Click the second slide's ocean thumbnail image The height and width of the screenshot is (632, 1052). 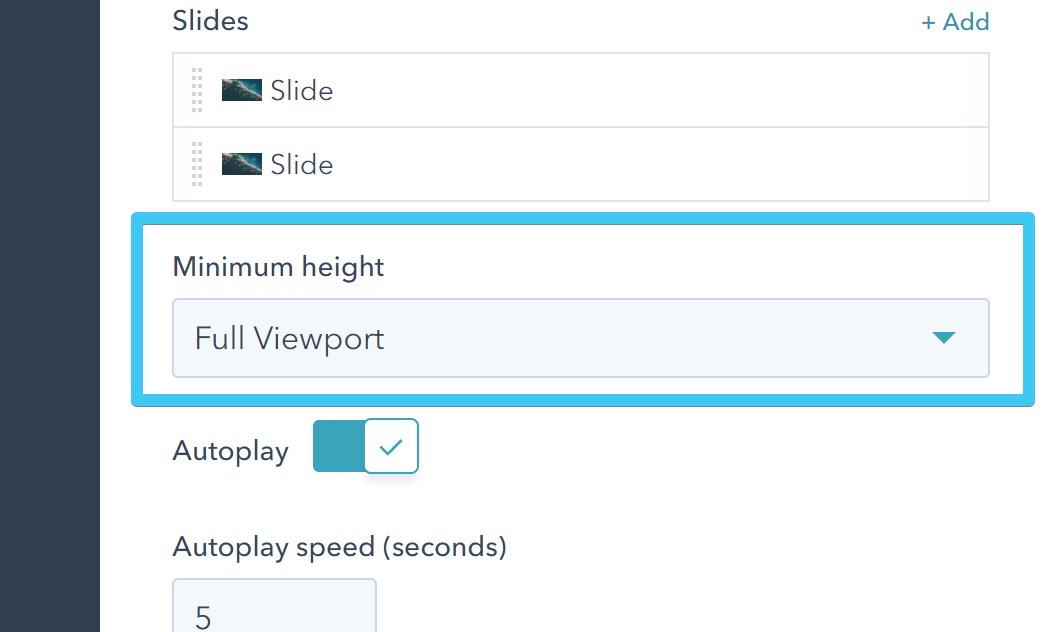coord(241,164)
